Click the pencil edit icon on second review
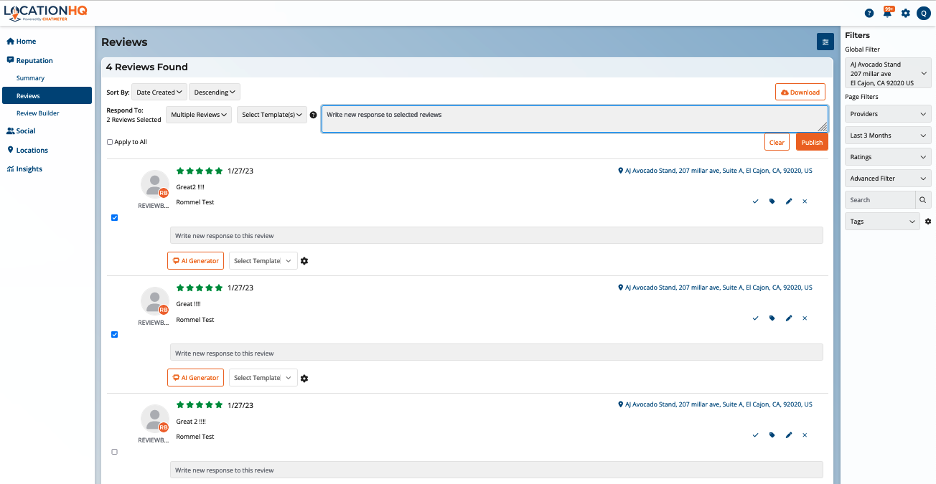 pyautogui.click(x=788, y=318)
